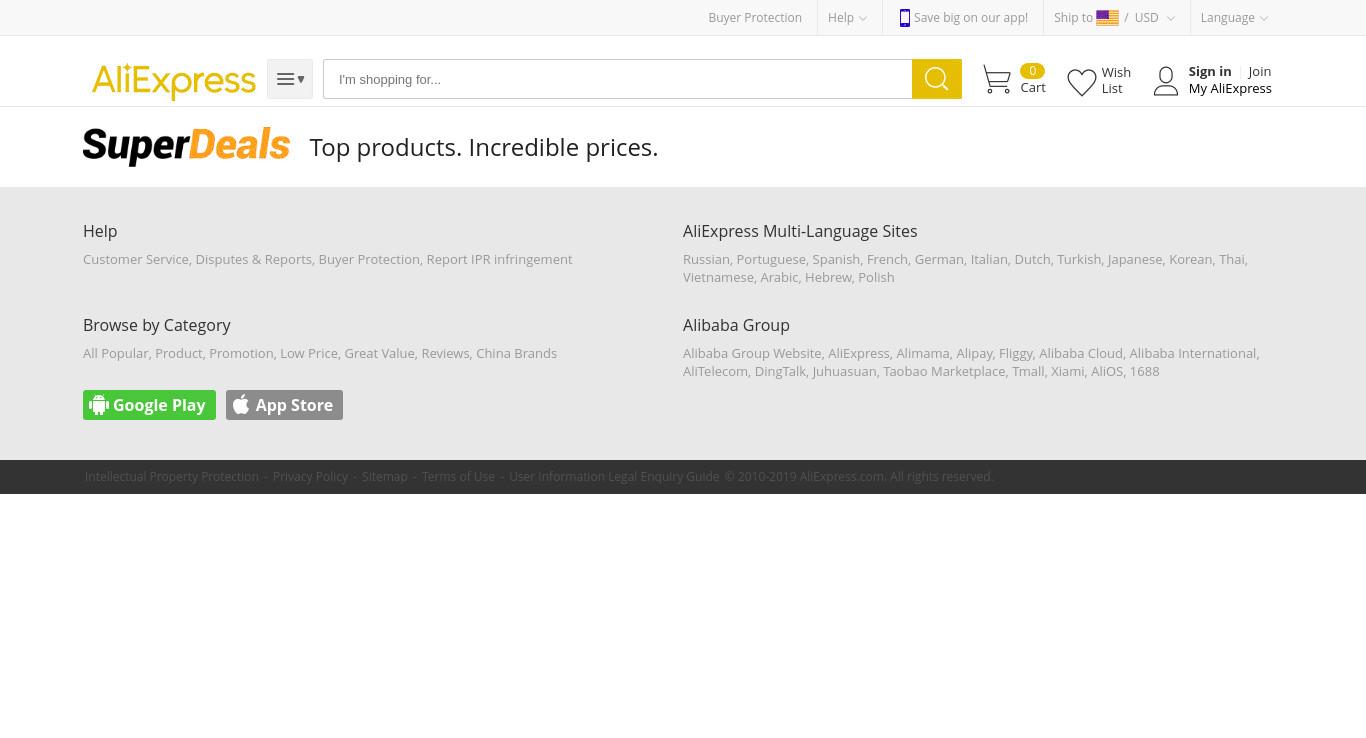Open the DingTalk link
This screenshot has width=1366, height=738.
[780, 371]
